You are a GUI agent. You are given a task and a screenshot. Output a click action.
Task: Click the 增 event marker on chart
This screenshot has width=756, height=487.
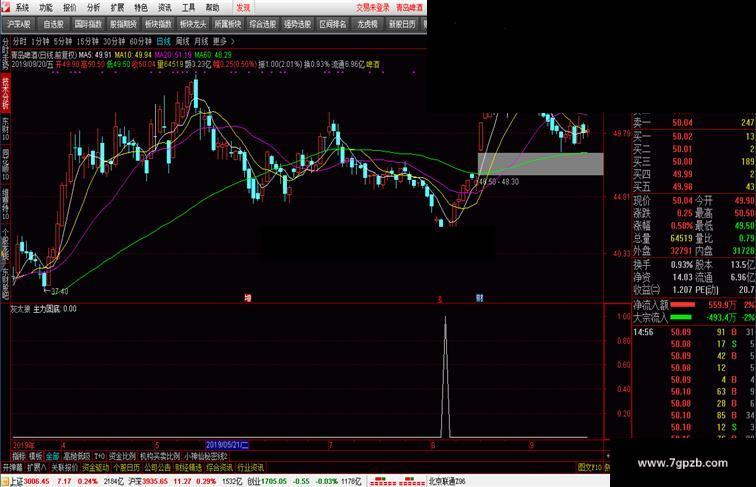coord(247,298)
